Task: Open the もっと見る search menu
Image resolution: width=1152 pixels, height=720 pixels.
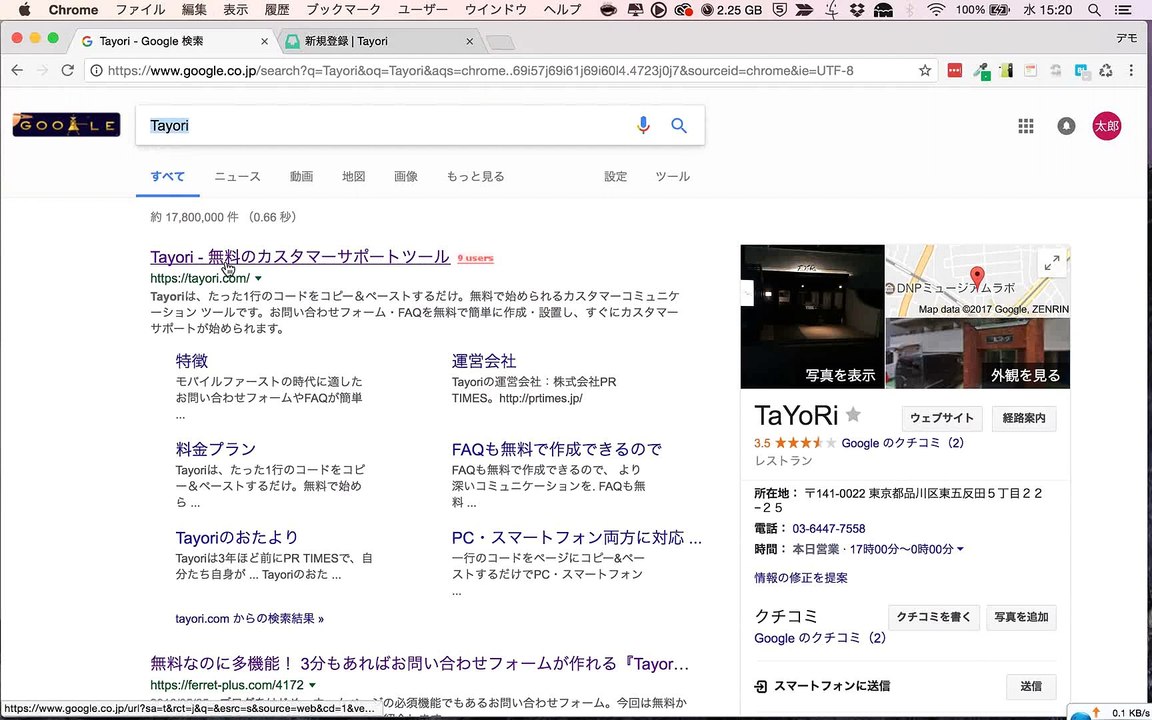Action: click(475, 176)
